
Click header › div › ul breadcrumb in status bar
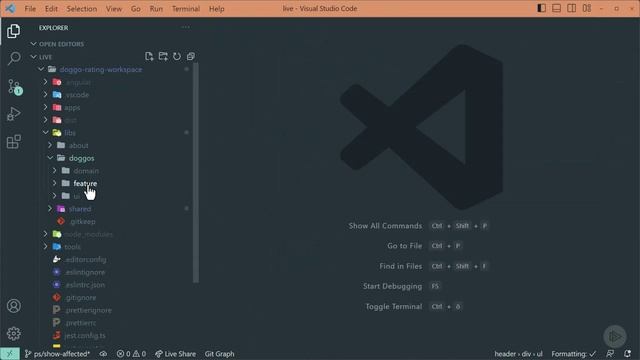click(x=518, y=354)
